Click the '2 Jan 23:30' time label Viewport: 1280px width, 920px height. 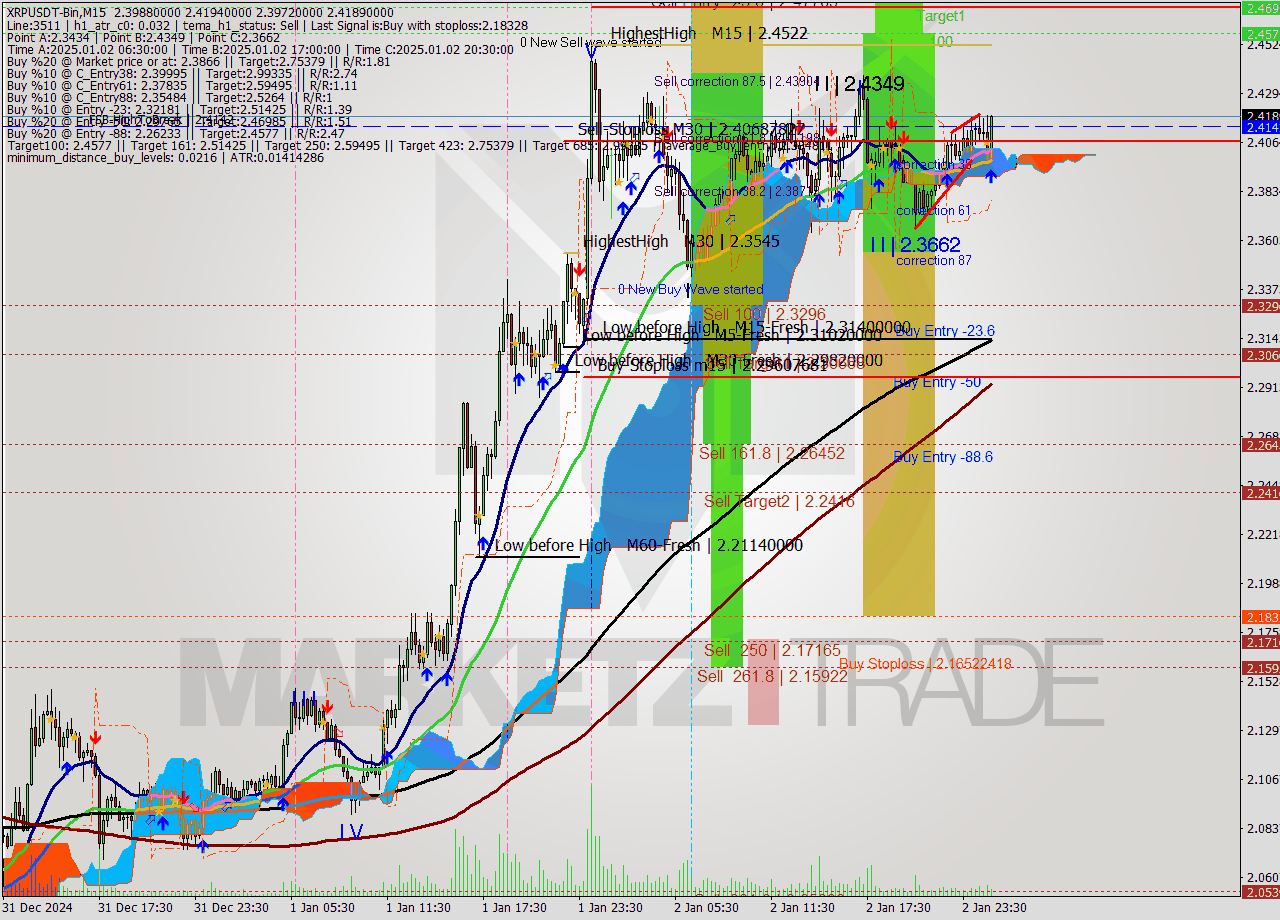coord(993,908)
